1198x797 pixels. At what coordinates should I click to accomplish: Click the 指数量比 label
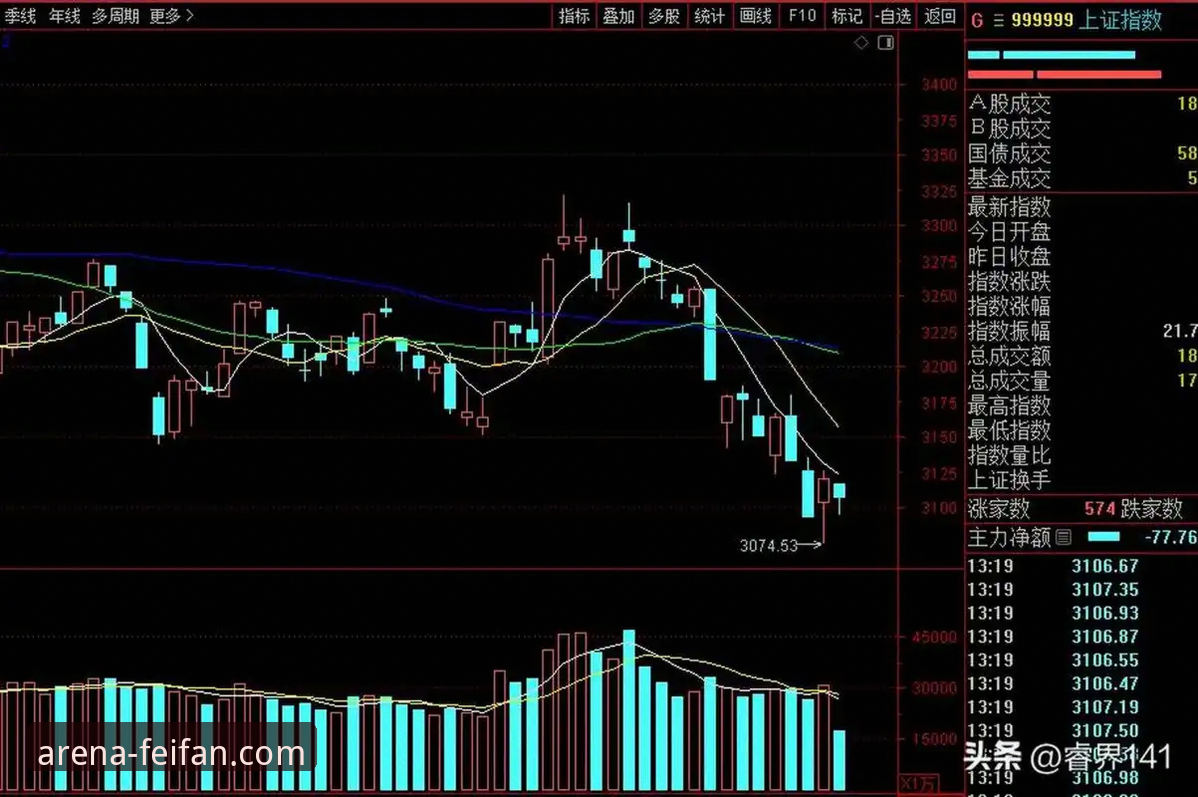tap(1009, 455)
